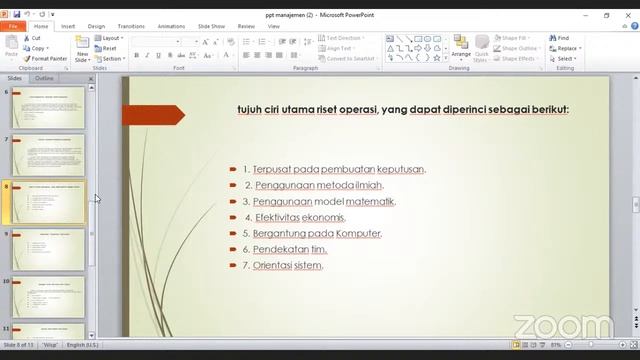Toggle Text Shadow formatting
640x360 pixels.
pos(170,55)
